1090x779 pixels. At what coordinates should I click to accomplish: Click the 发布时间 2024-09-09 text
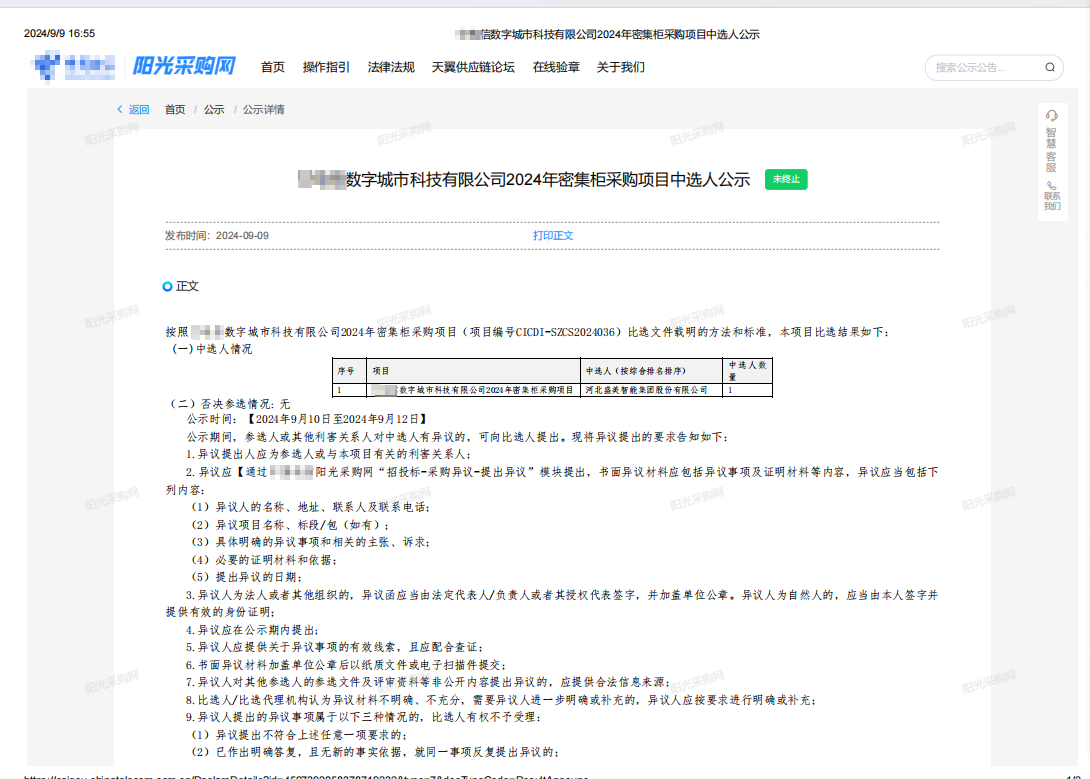pyautogui.click(x=217, y=236)
